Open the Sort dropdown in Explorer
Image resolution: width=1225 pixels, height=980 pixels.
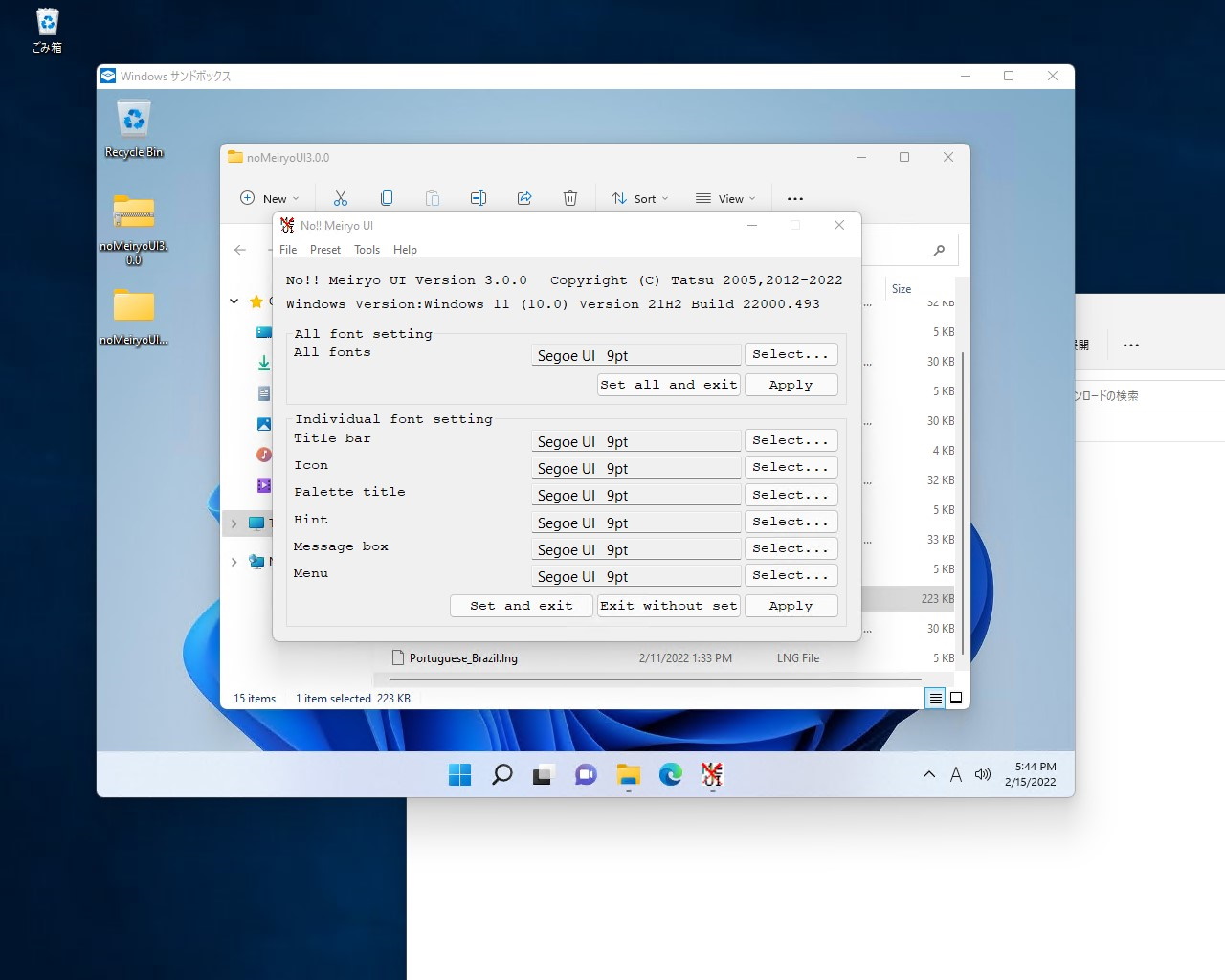click(639, 198)
